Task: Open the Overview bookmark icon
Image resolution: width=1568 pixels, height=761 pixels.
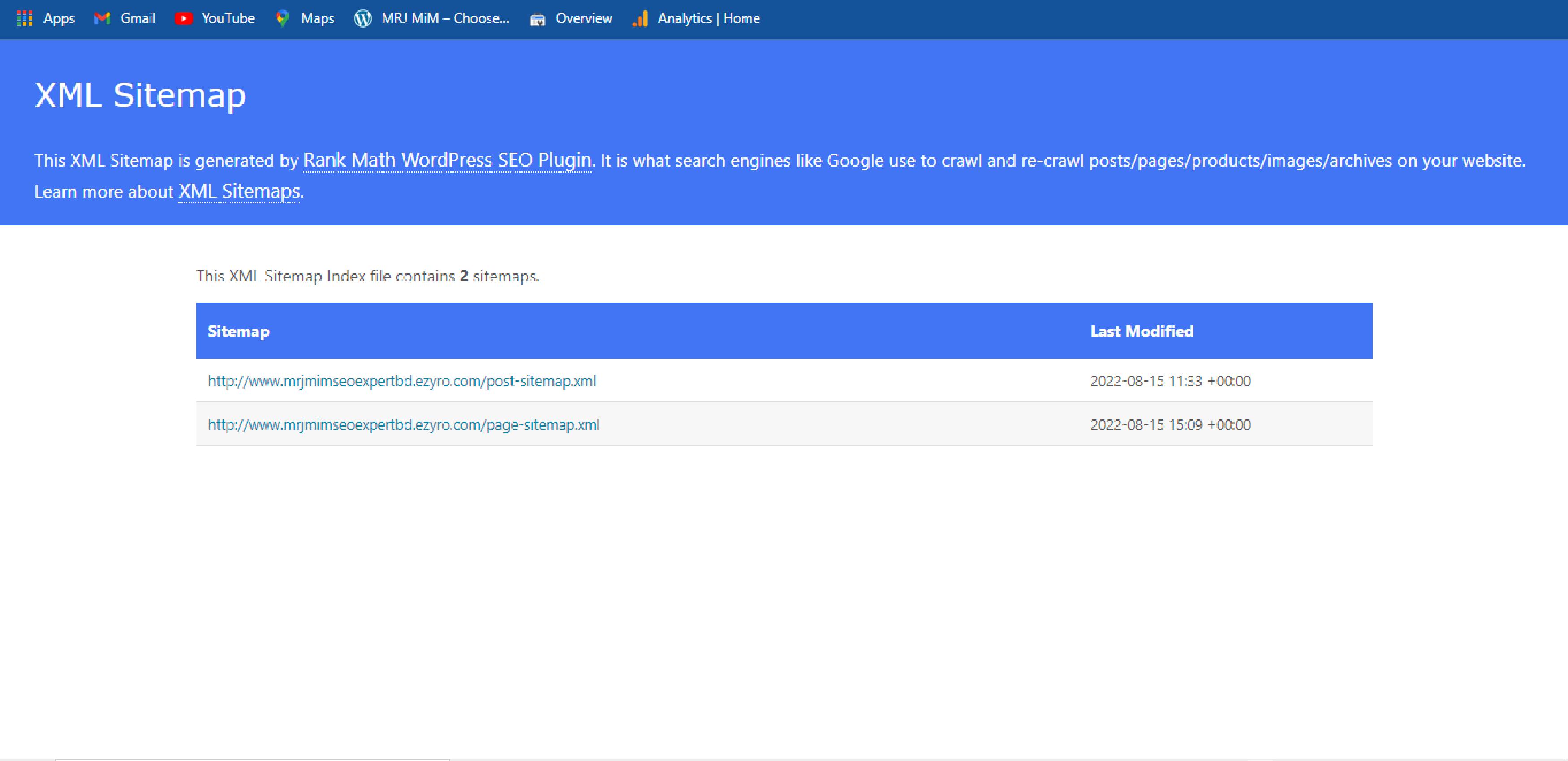Action: tap(537, 19)
